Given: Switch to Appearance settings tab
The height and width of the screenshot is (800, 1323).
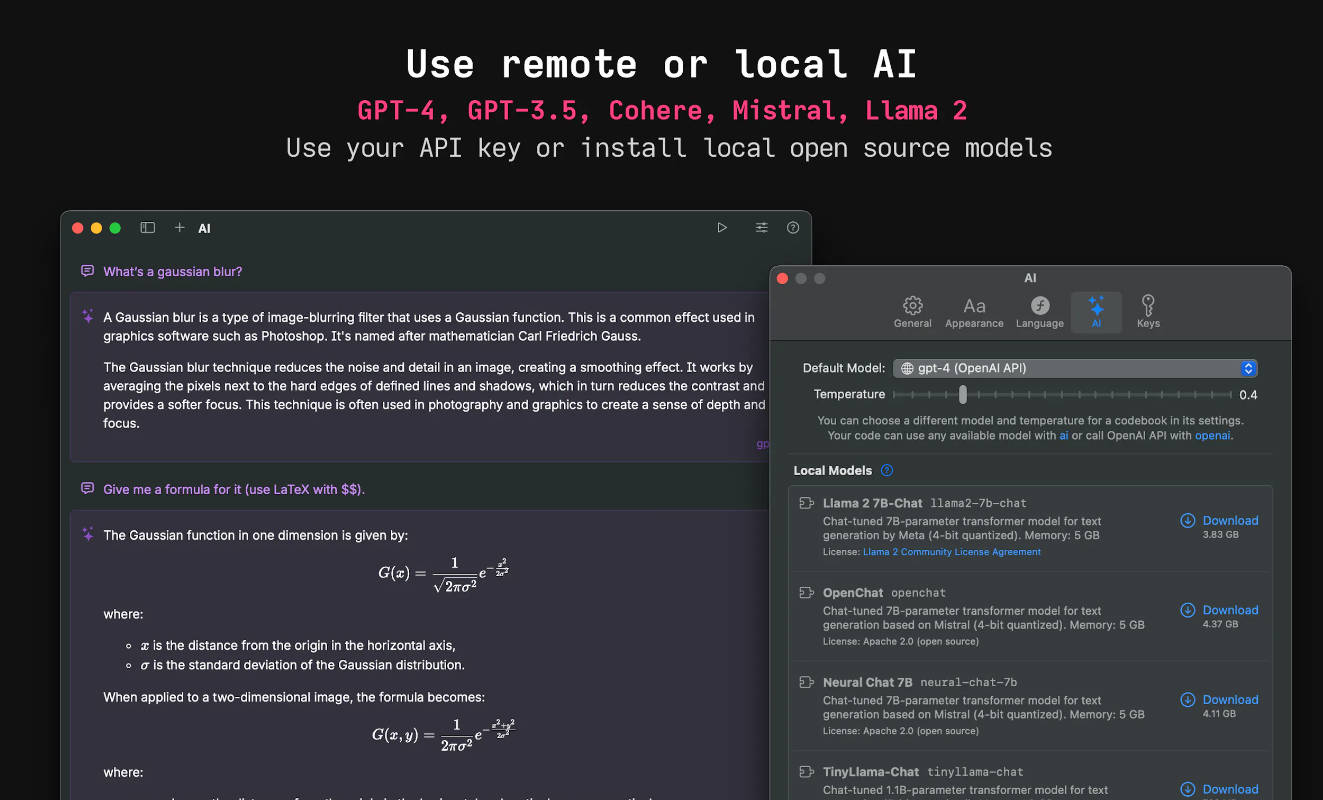Looking at the screenshot, I should (x=974, y=312).
